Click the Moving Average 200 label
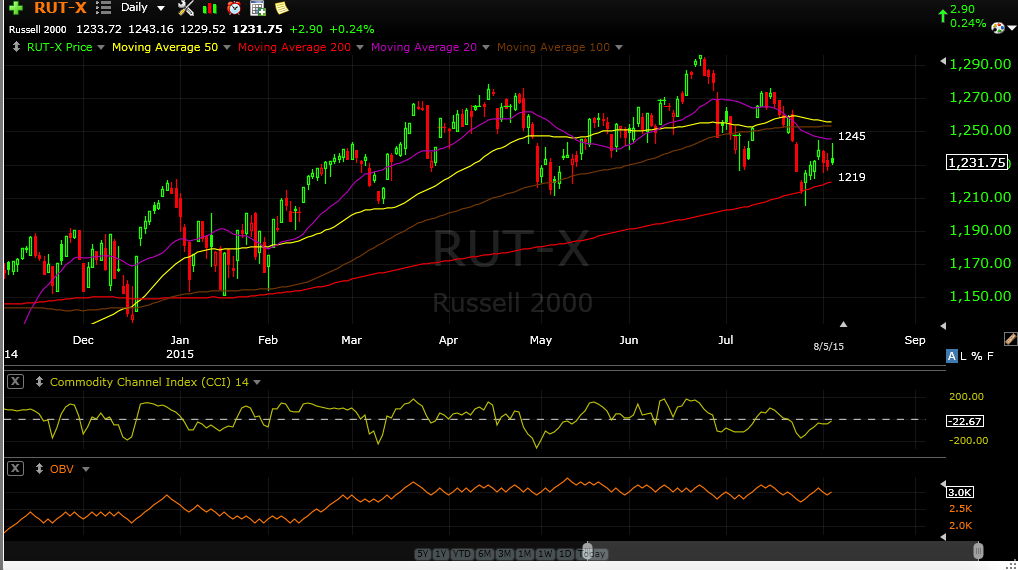The image size is (1018, 570). point(294,47)
